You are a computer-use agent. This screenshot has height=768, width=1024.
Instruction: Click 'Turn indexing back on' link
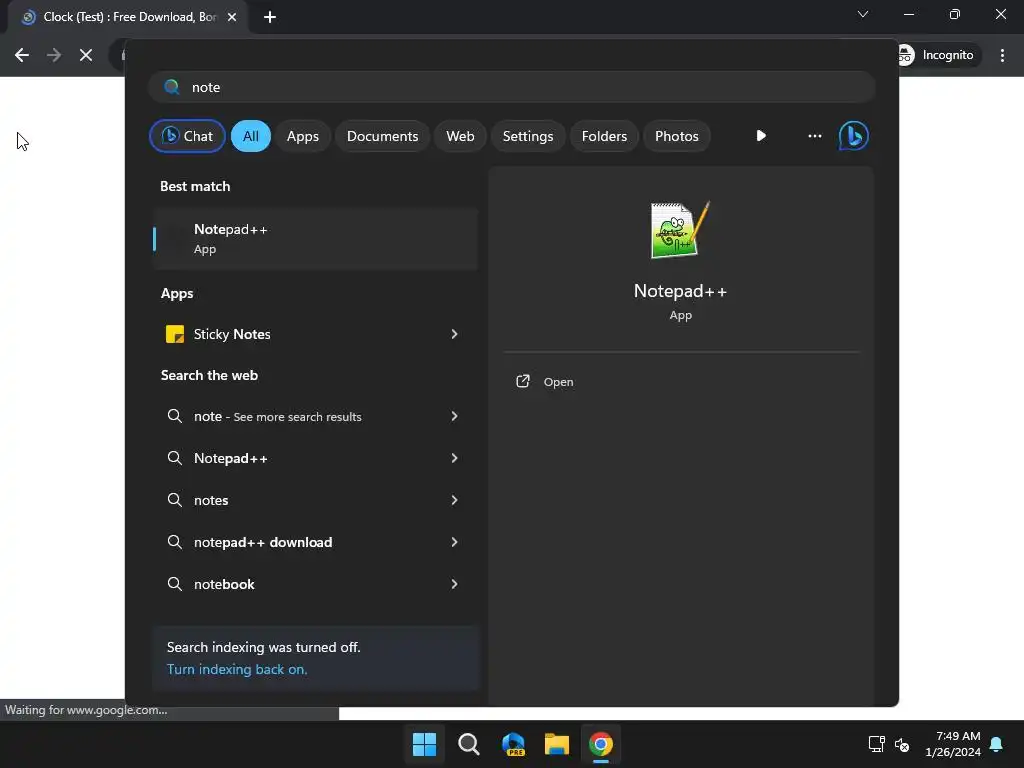pyautogui.click(x=237, y=669)
